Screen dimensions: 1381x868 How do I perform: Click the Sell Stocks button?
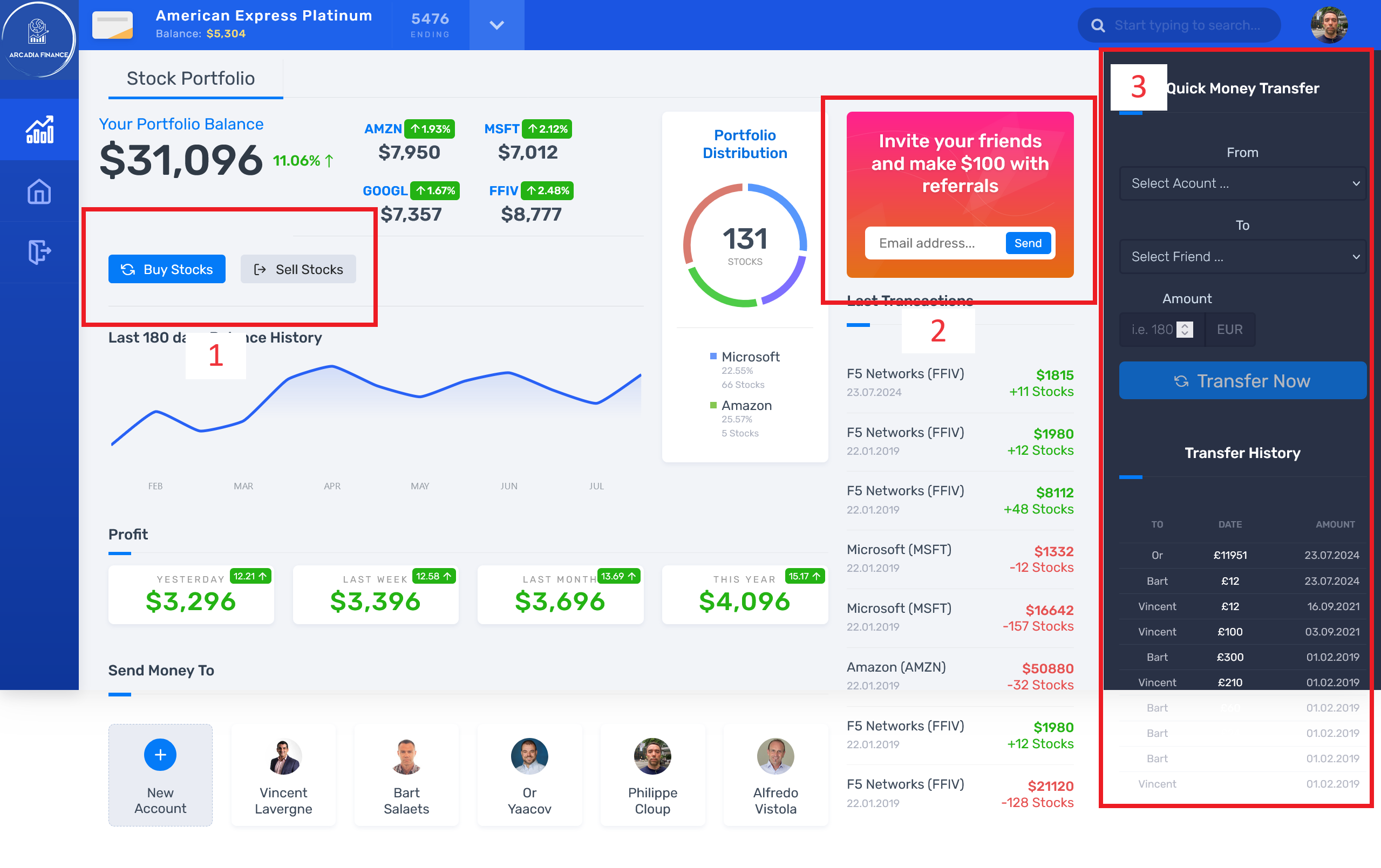298,269
